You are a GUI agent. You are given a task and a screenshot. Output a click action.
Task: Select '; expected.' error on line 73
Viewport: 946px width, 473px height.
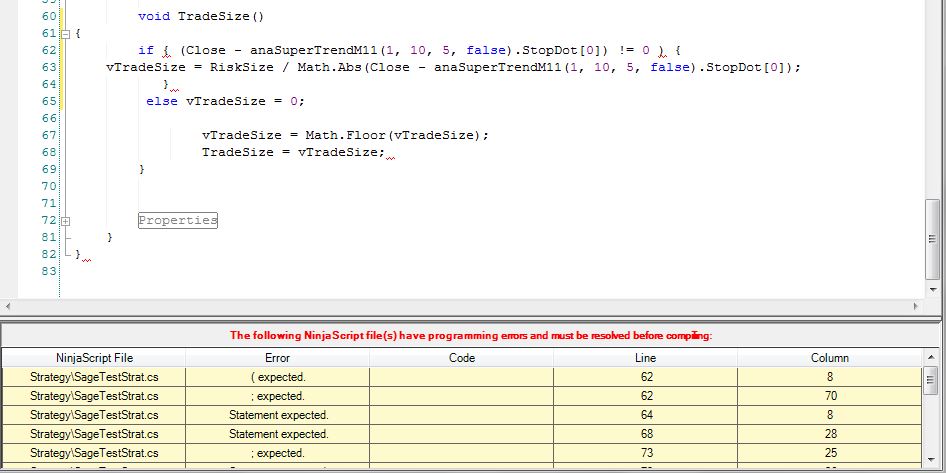(x=462, y=452)
